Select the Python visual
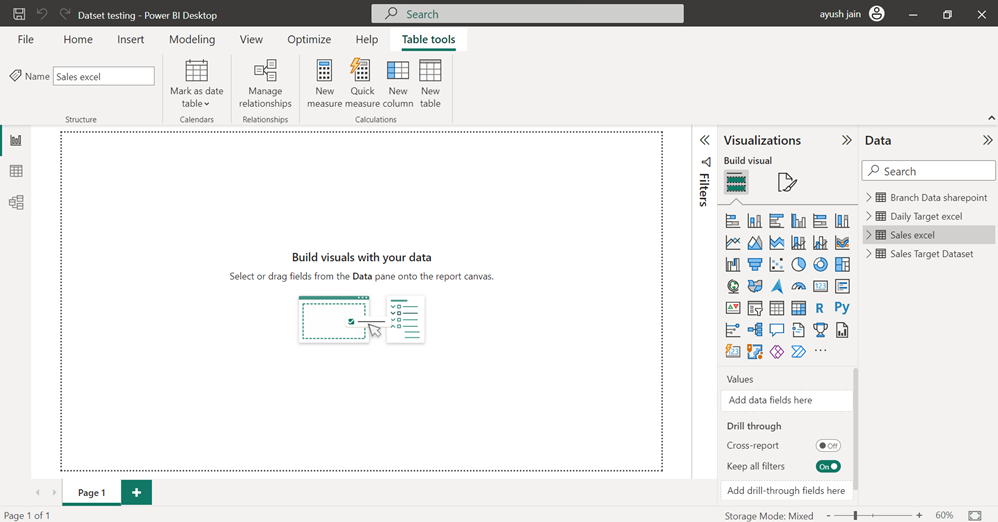The image size is (998, 522). click(x=842, y=308)
